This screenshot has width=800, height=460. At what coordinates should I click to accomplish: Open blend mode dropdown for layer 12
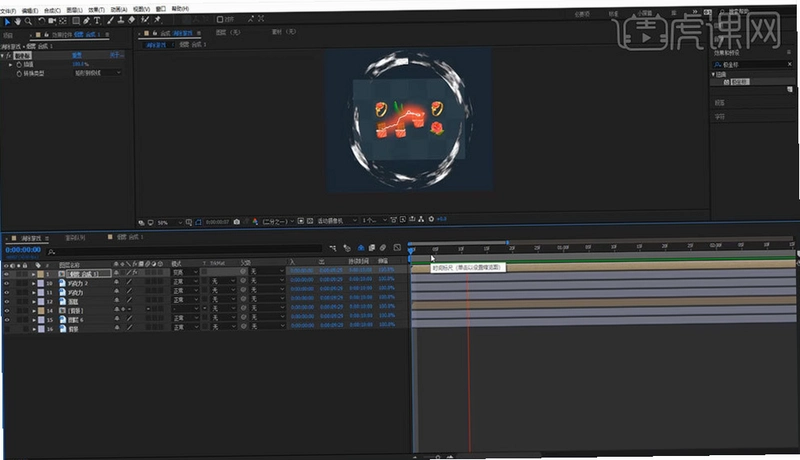click(185, 300)
